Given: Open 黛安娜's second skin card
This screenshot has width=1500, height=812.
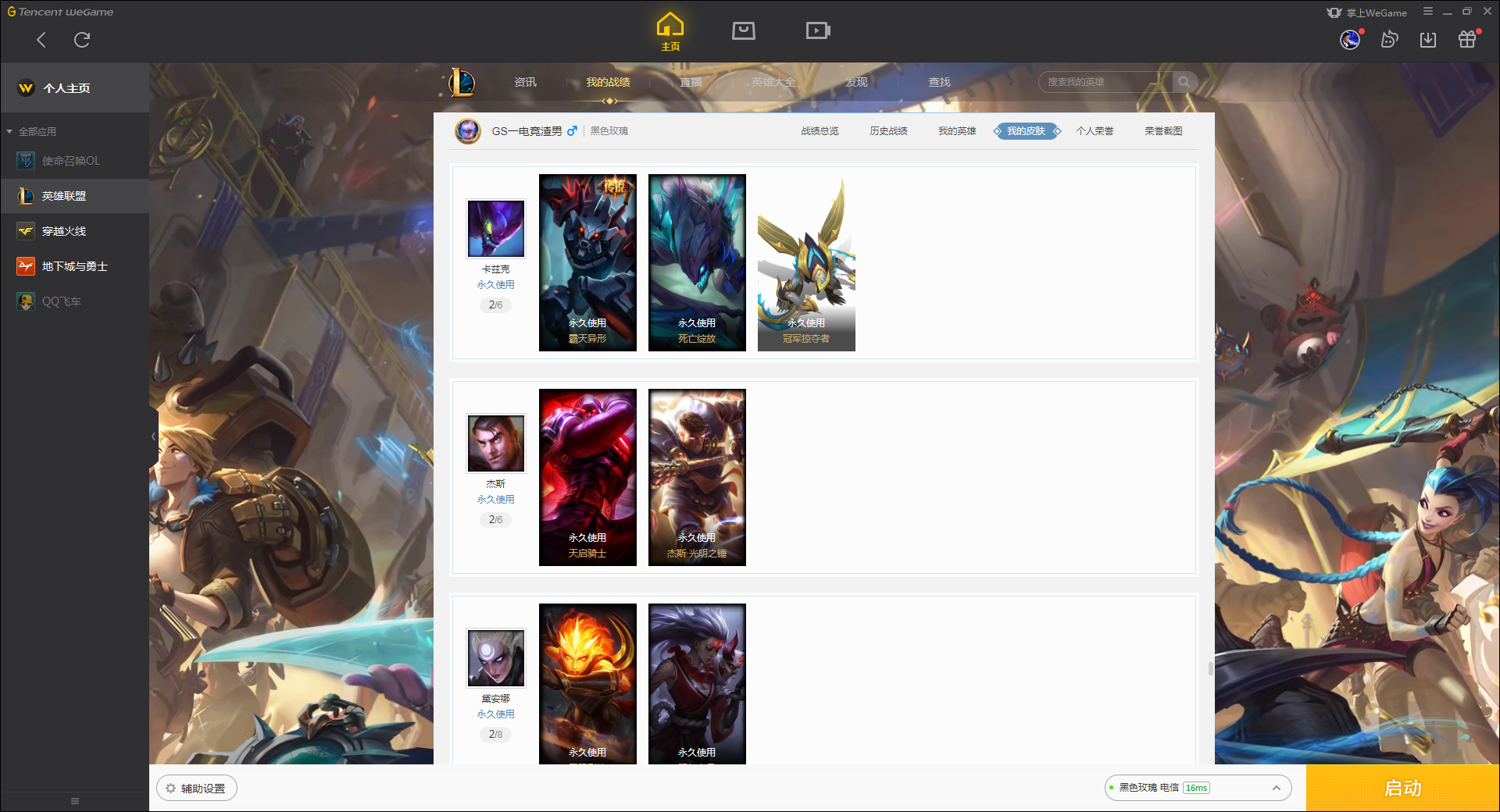Looking at the screenshot, I should (x=697, y=684).
